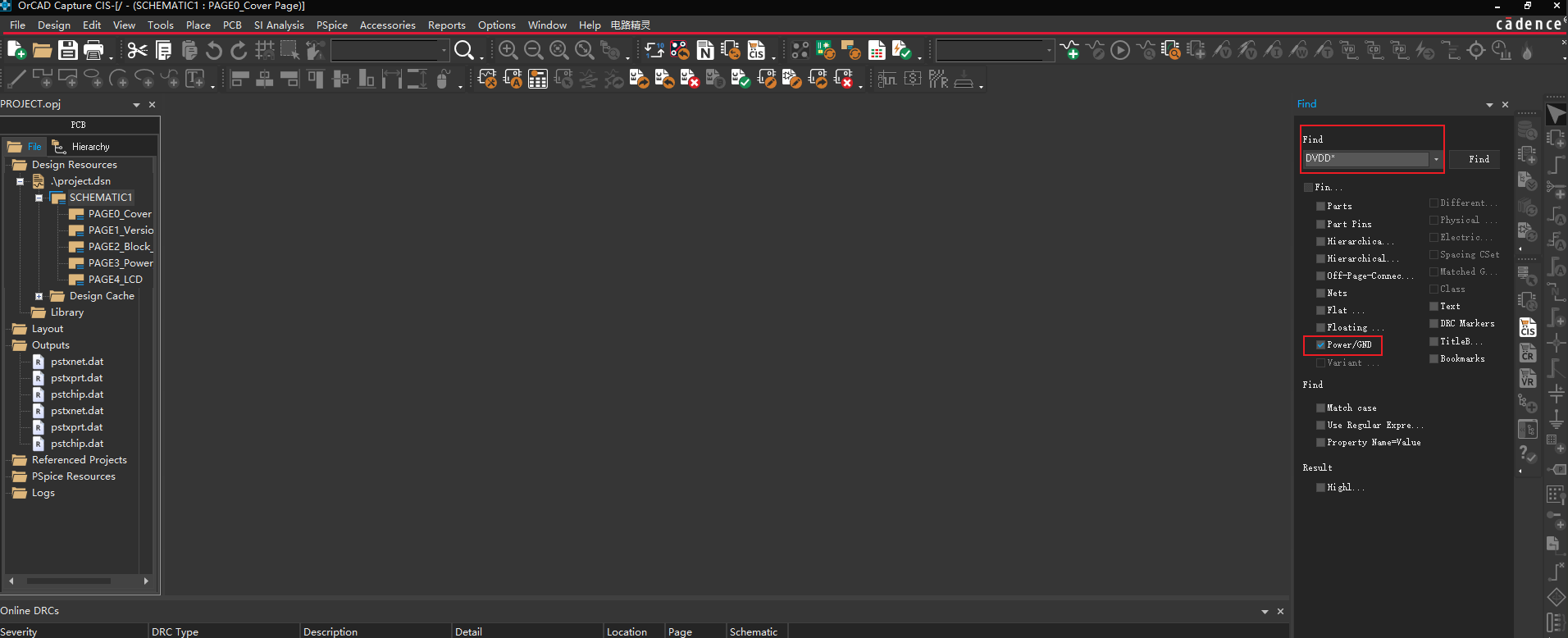Redo the last undone action
1568x638 pixels.
point(239,50)
